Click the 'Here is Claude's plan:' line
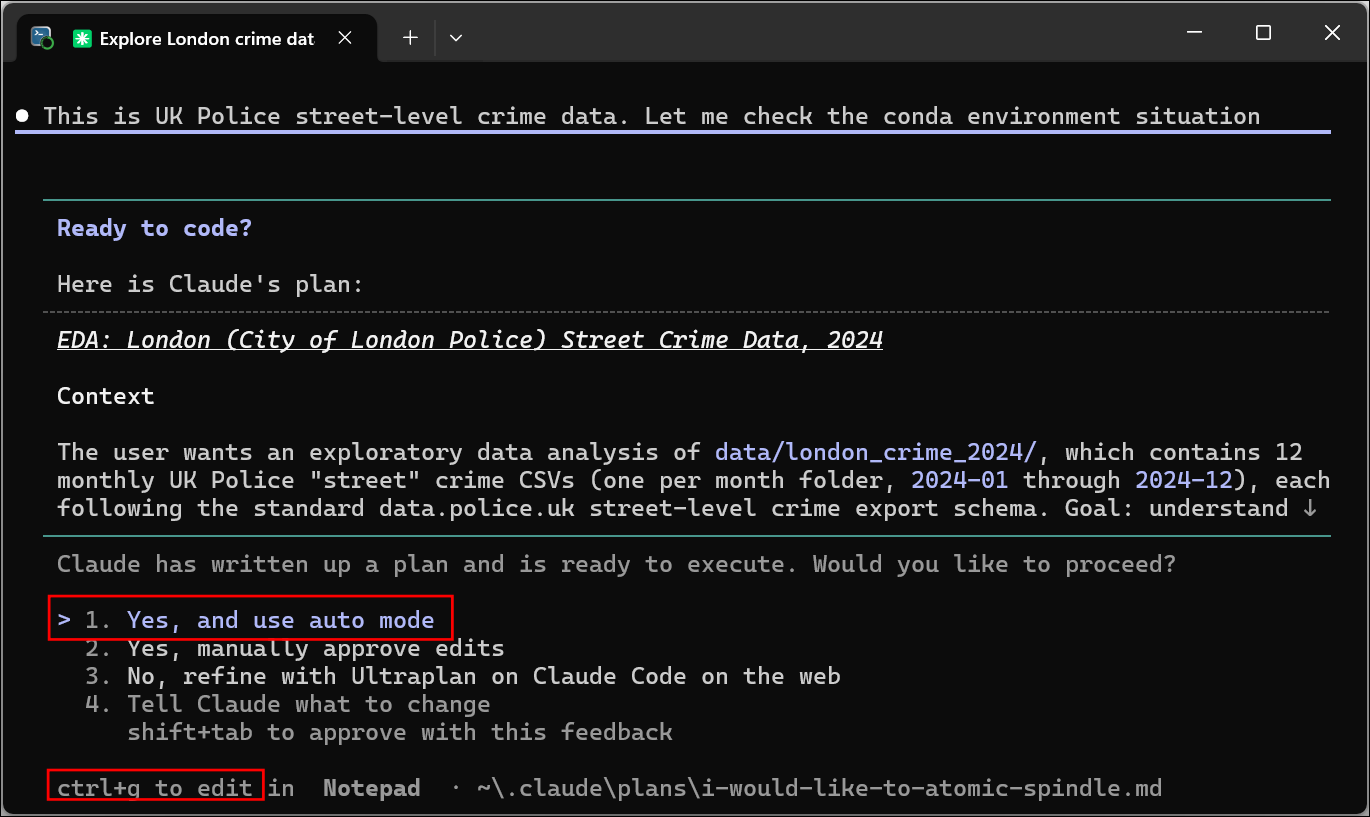The height and width of the screenshot is (817, 1370). 209,284
